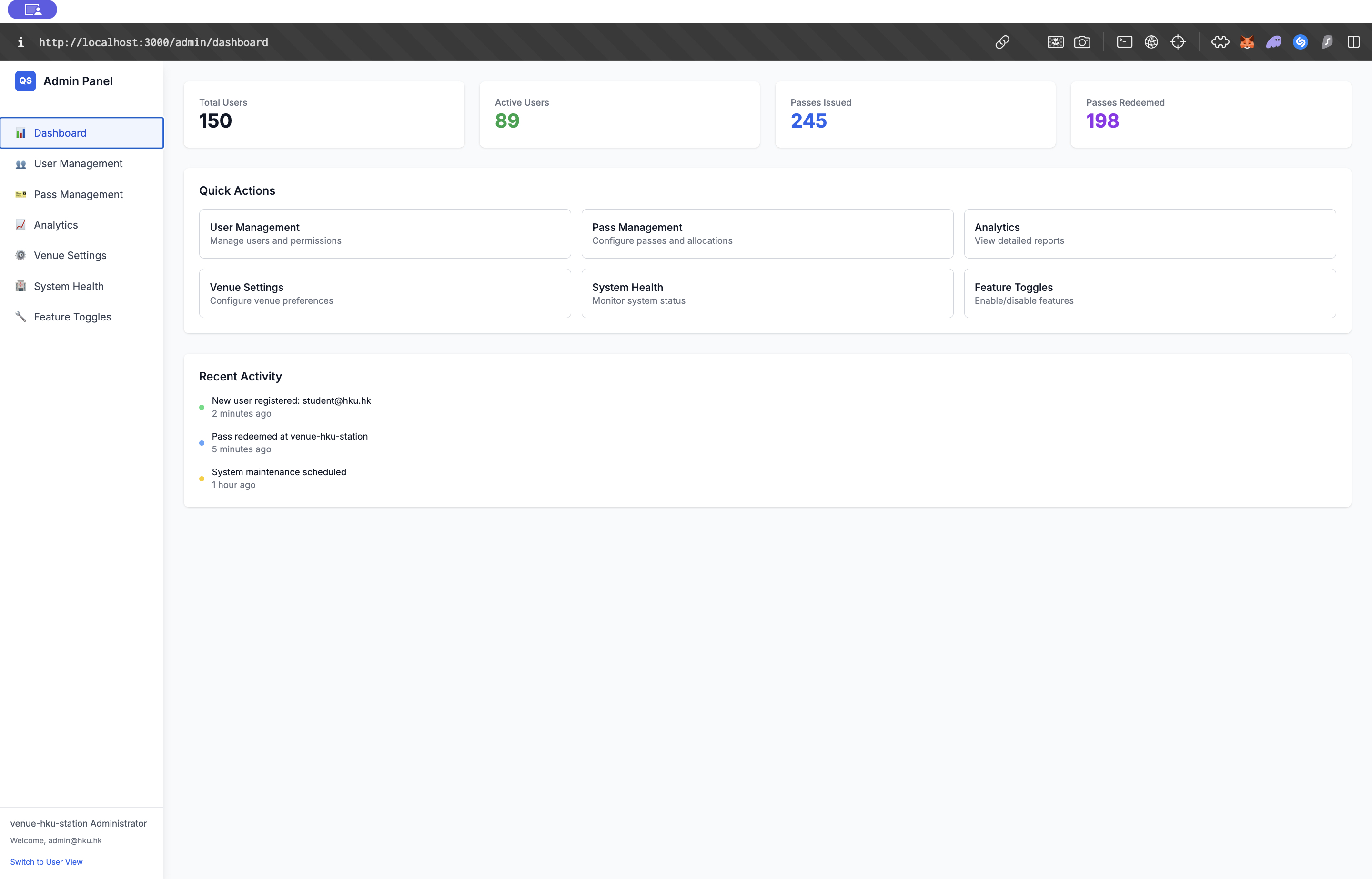Click the Shazam extension icon
Screen dimensions: 1372x879
point(1300,42)
